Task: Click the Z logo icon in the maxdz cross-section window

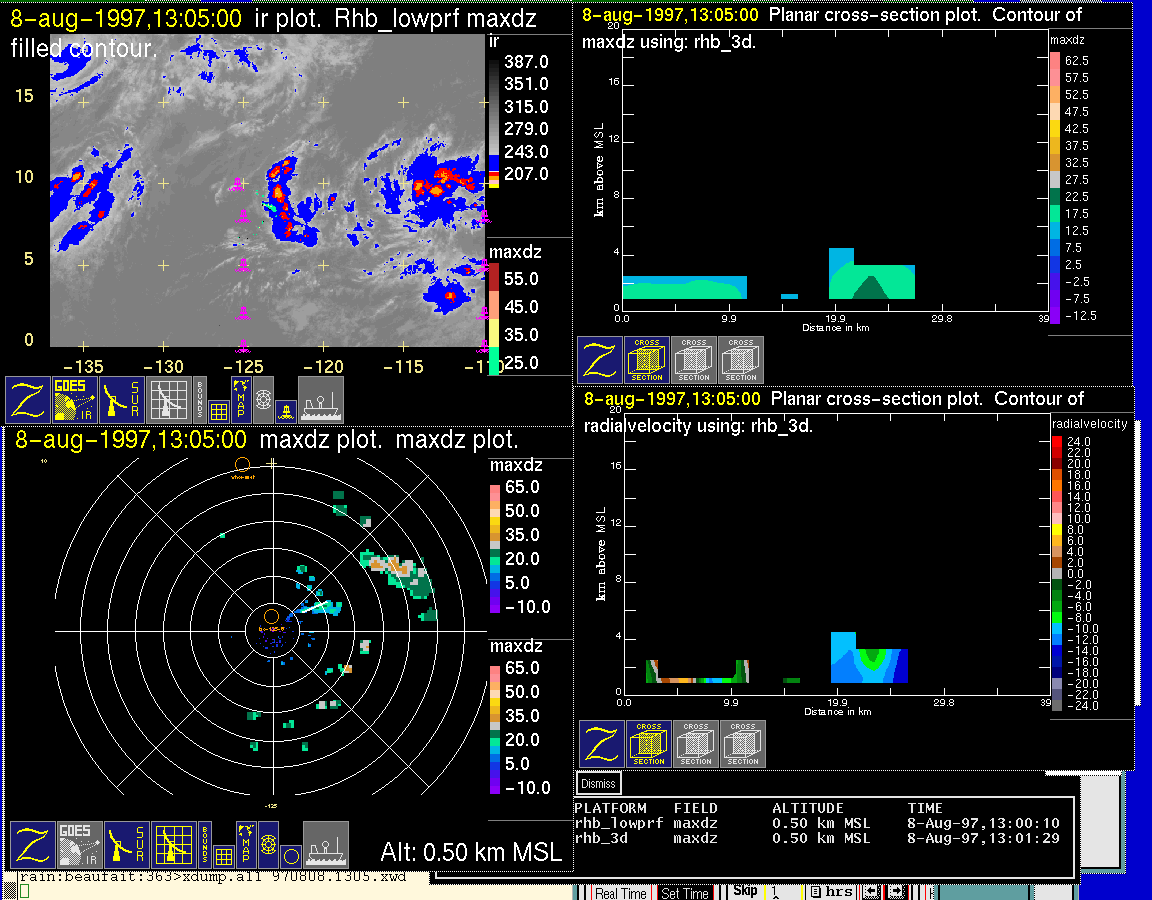Action: click(600, 360)
